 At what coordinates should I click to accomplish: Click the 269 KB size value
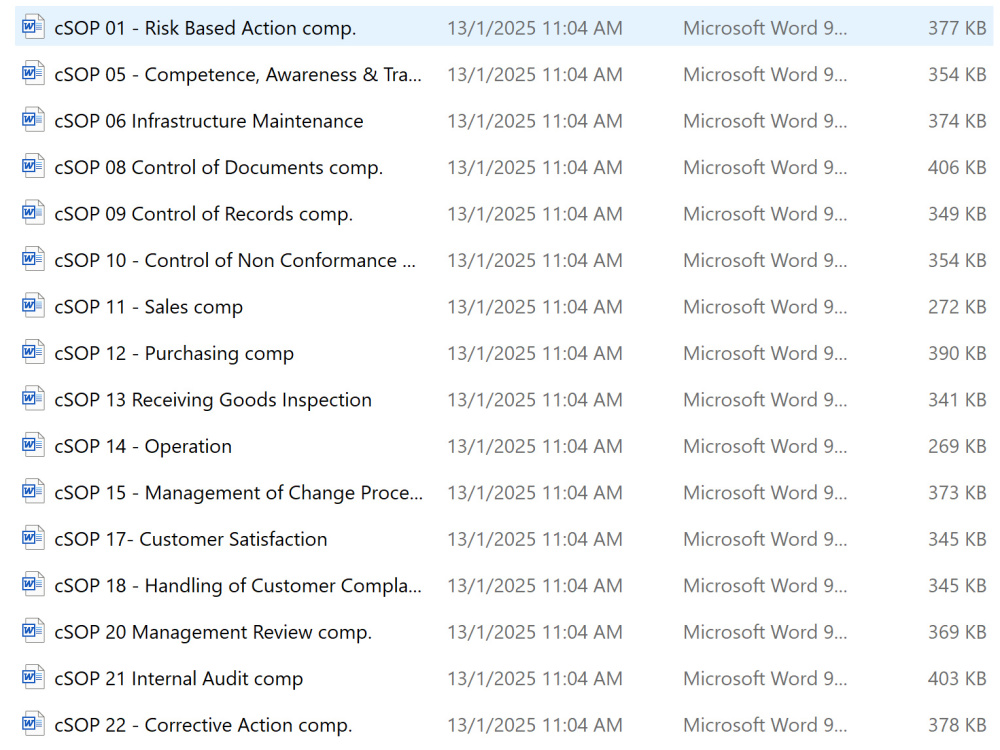click(957, 447)
